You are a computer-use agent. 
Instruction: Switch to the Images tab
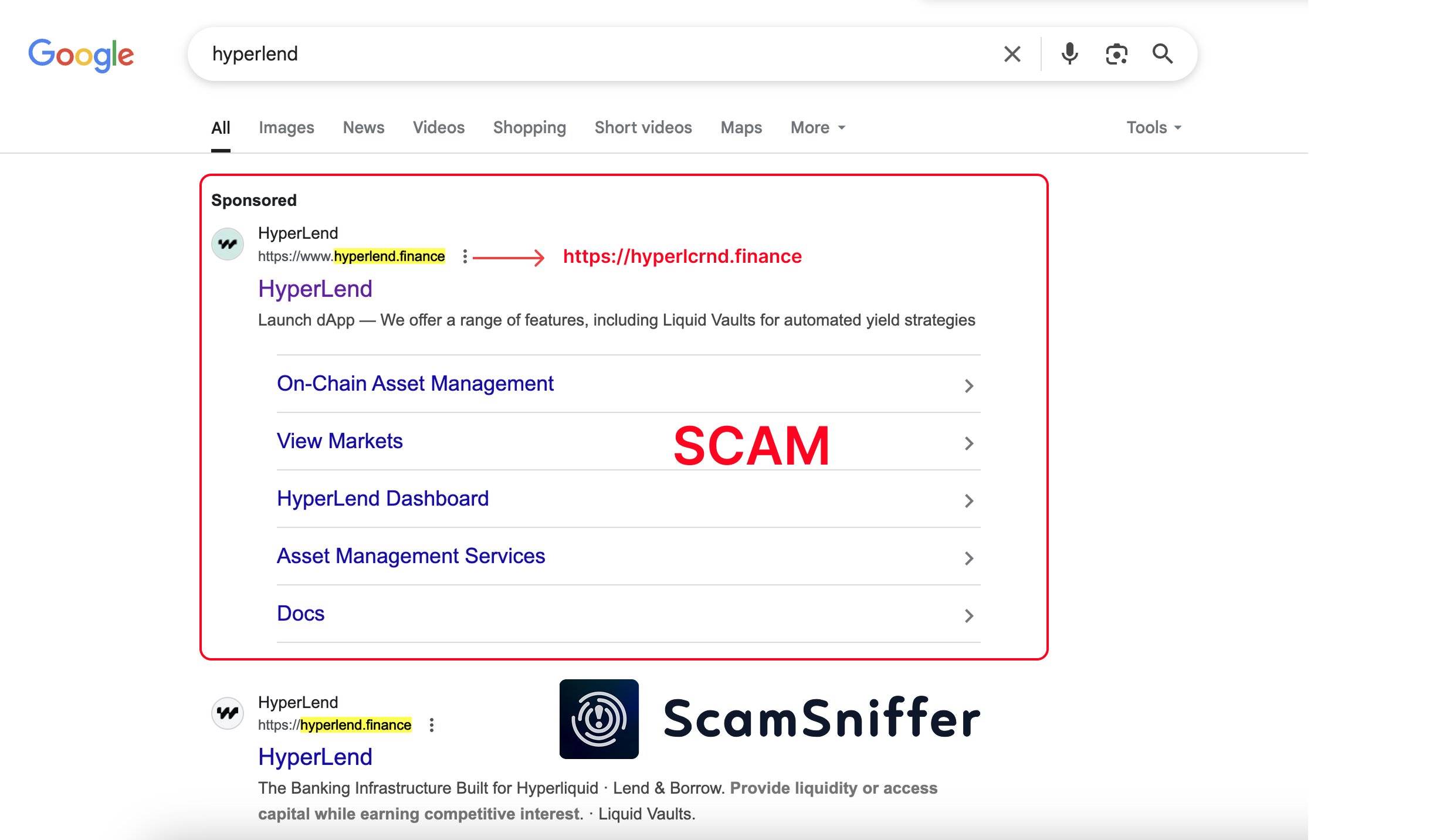point(287,127)
